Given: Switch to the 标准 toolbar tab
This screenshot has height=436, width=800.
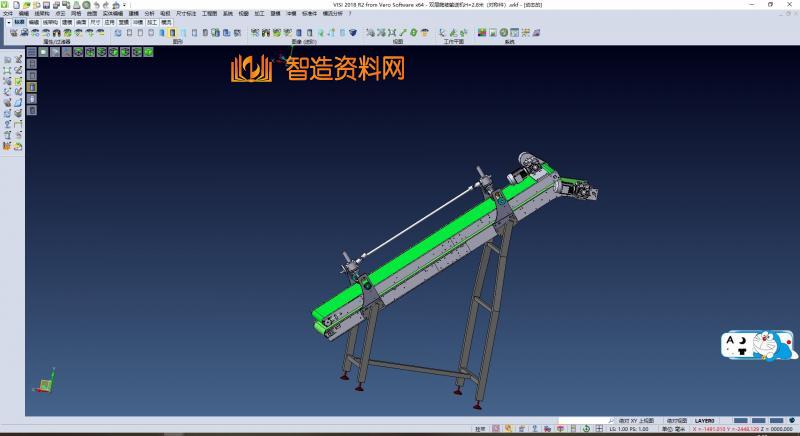Looking at the screenshot, I should click(19, 23).
